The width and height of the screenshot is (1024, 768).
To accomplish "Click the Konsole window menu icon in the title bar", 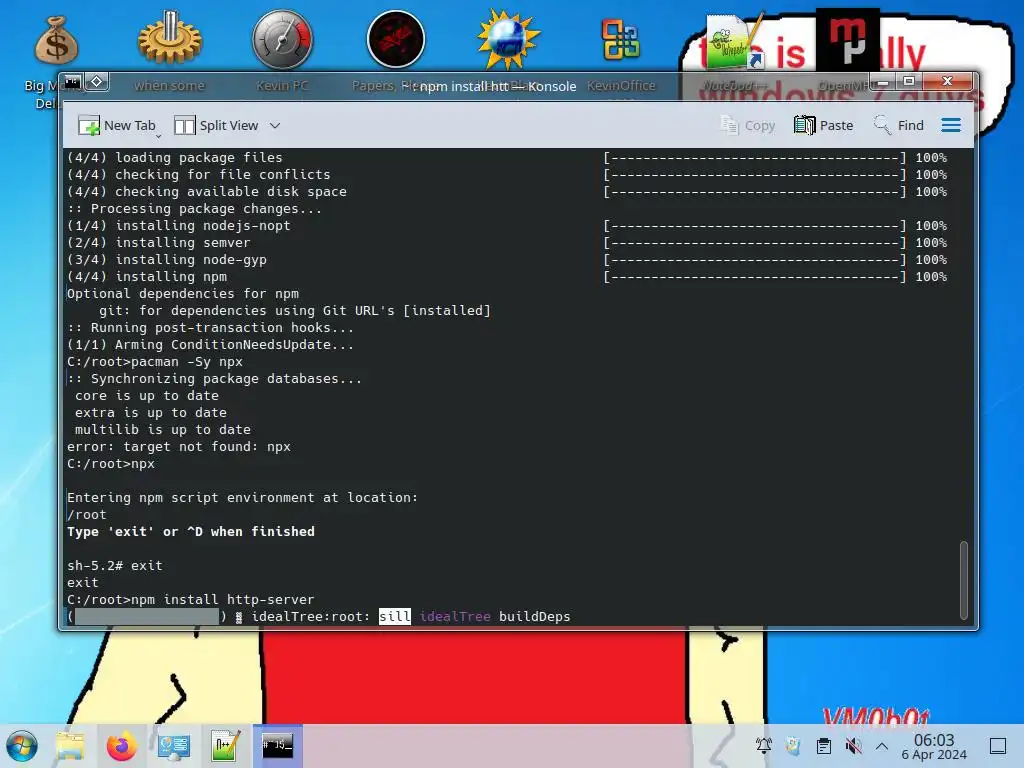I will tap(72, 82).
